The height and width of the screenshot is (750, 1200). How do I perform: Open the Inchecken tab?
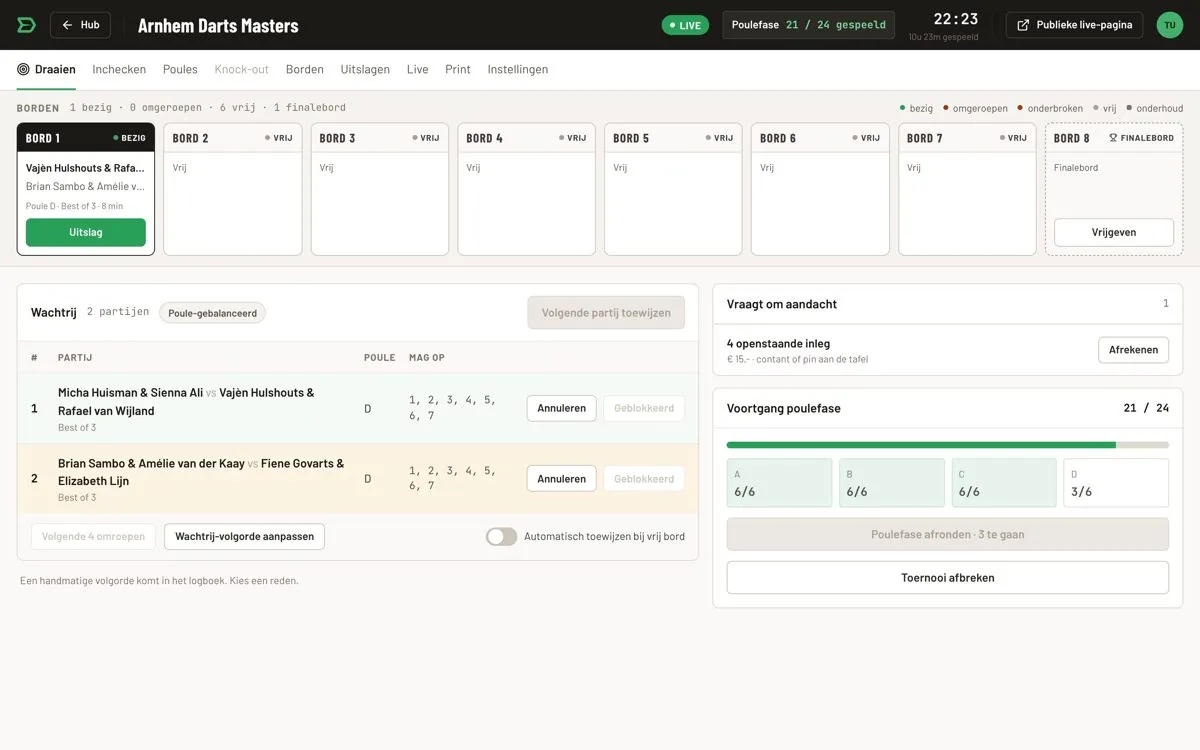[119, 69]
